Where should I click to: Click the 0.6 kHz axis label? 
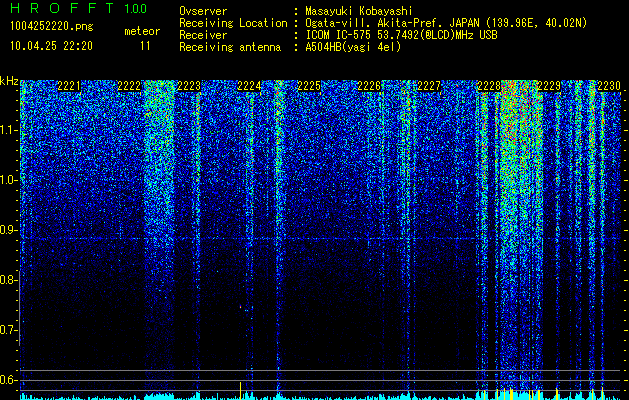(x=9, y=380)
